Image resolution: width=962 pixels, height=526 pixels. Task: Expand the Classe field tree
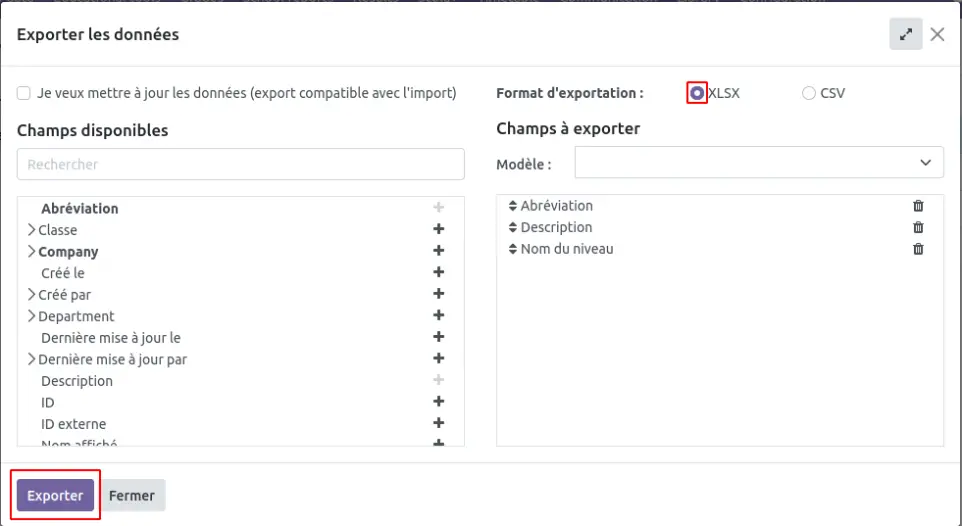31,230
